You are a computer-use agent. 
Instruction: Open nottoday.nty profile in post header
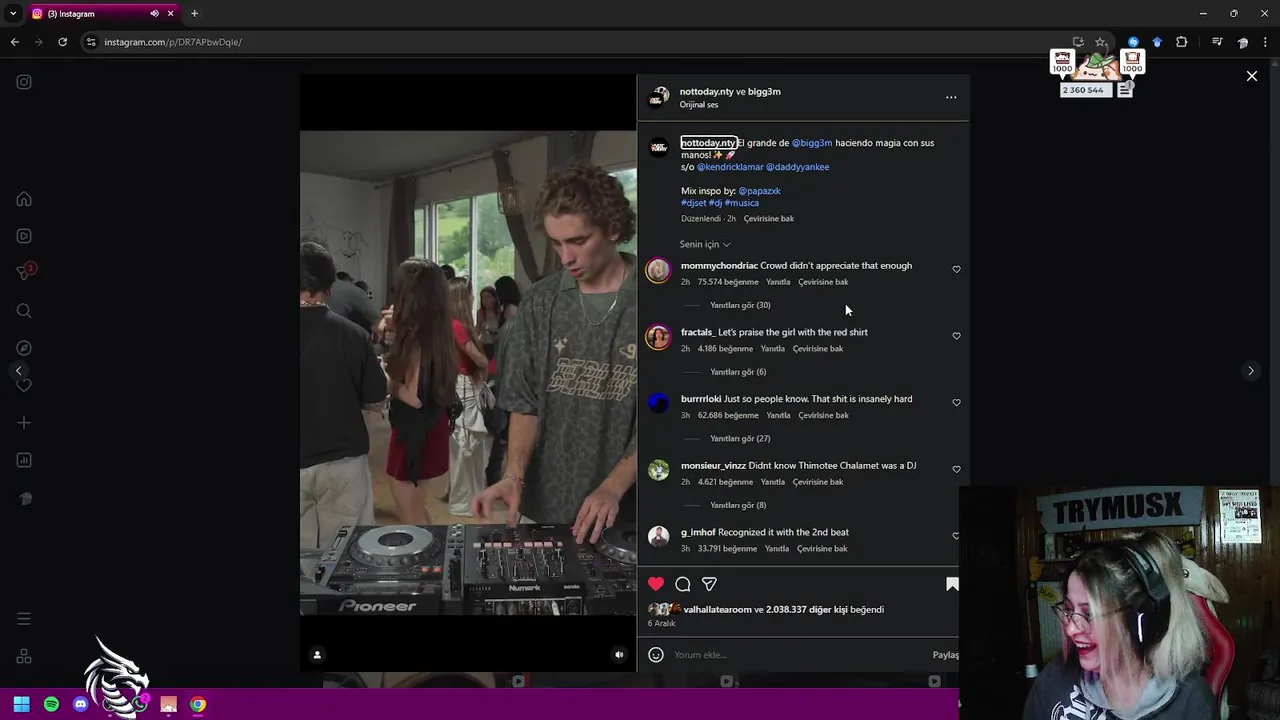point(706,91)
